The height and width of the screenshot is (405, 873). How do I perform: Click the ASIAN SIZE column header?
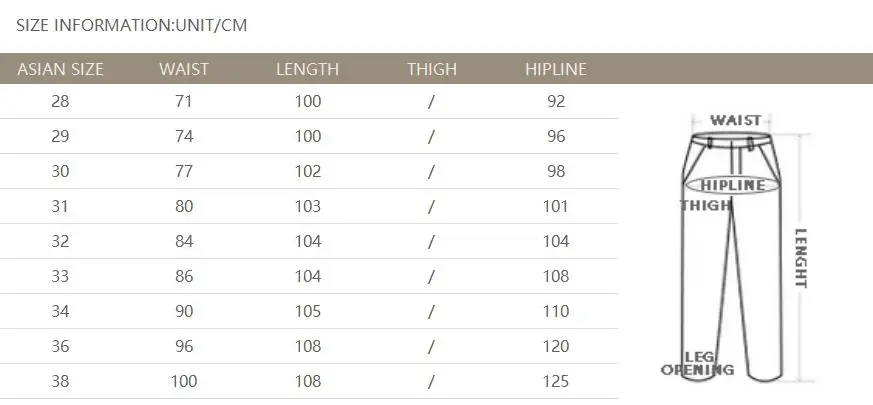(x=60, y=69)
